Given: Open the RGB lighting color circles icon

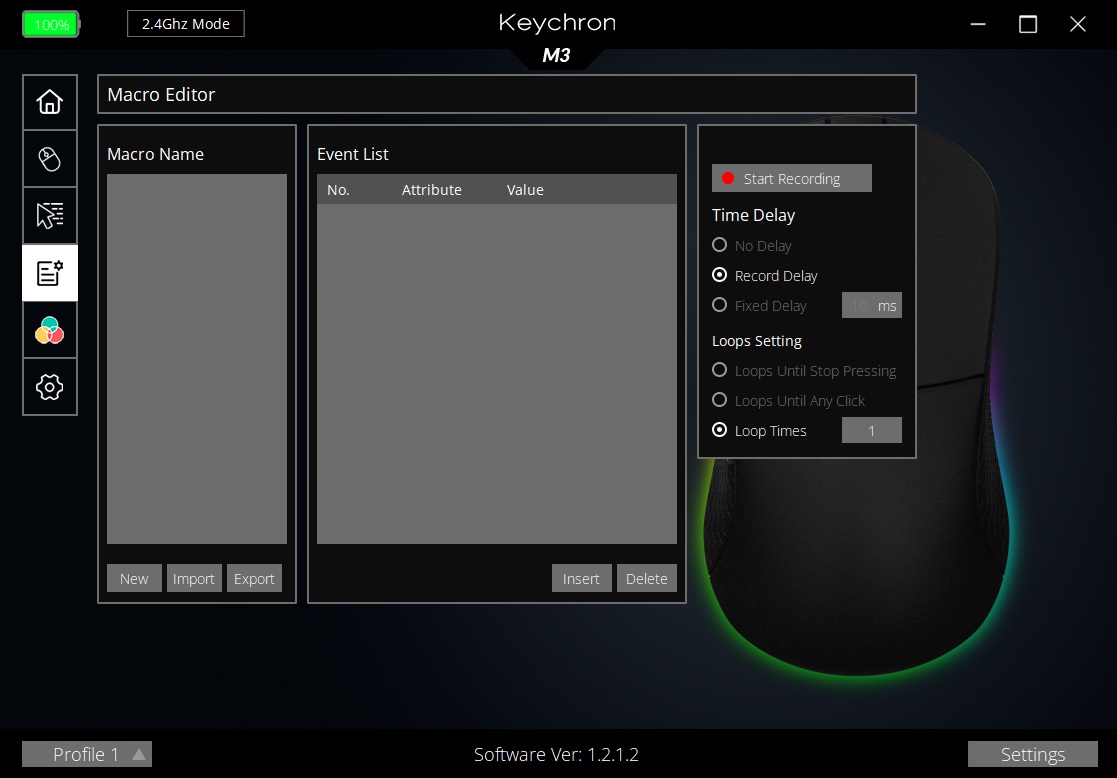Looking at the screenshot, I should [x=50, y=330].
